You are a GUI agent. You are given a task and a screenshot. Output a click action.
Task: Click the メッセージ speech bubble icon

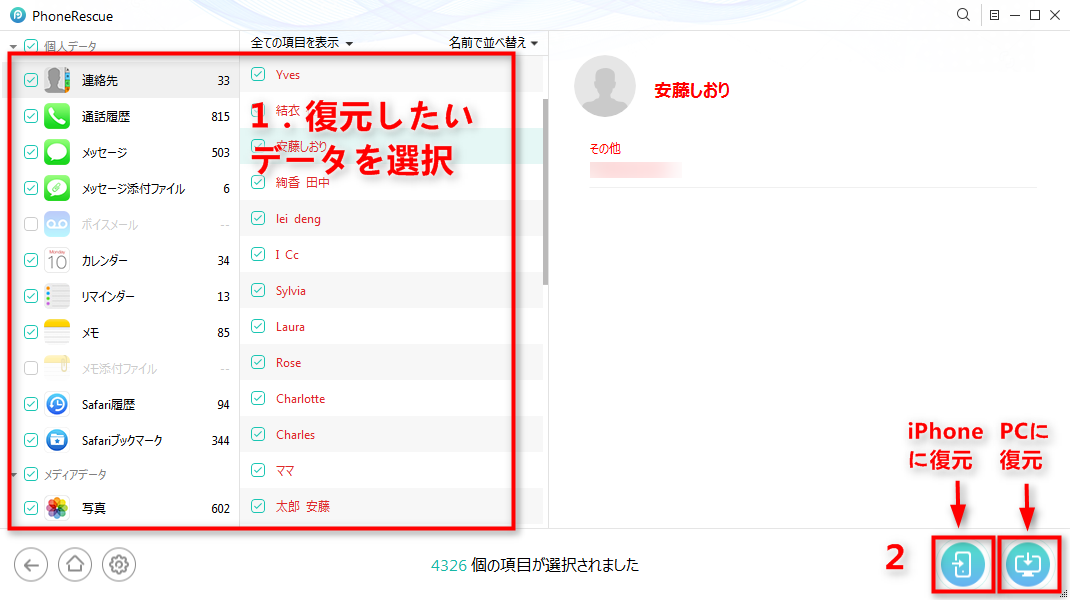tap(57, 152)
